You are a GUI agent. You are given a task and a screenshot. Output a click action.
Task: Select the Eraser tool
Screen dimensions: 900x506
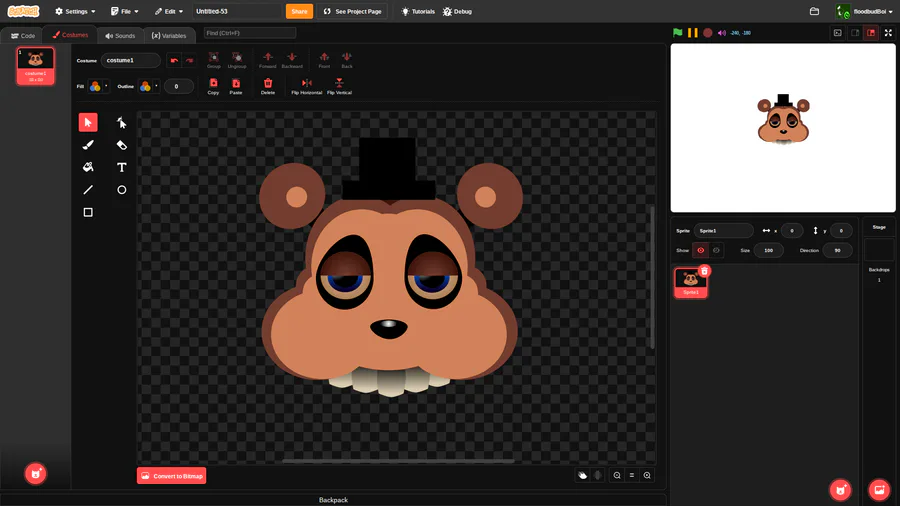(x=121, y=145)
